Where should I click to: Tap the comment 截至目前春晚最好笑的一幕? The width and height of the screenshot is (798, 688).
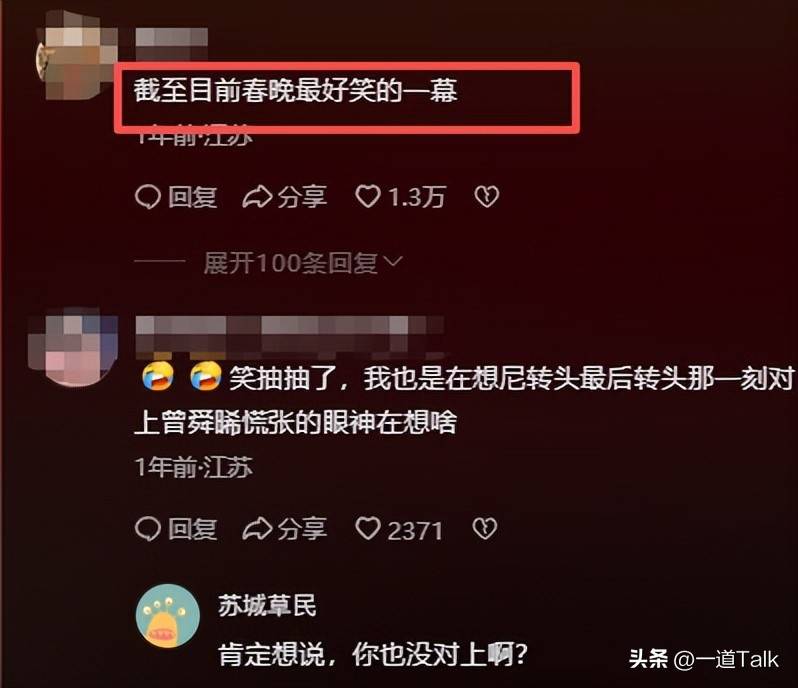tap(296, 90)
